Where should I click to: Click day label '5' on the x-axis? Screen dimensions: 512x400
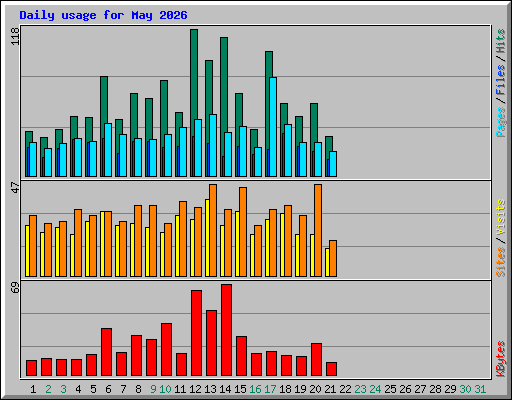point(93,389)
